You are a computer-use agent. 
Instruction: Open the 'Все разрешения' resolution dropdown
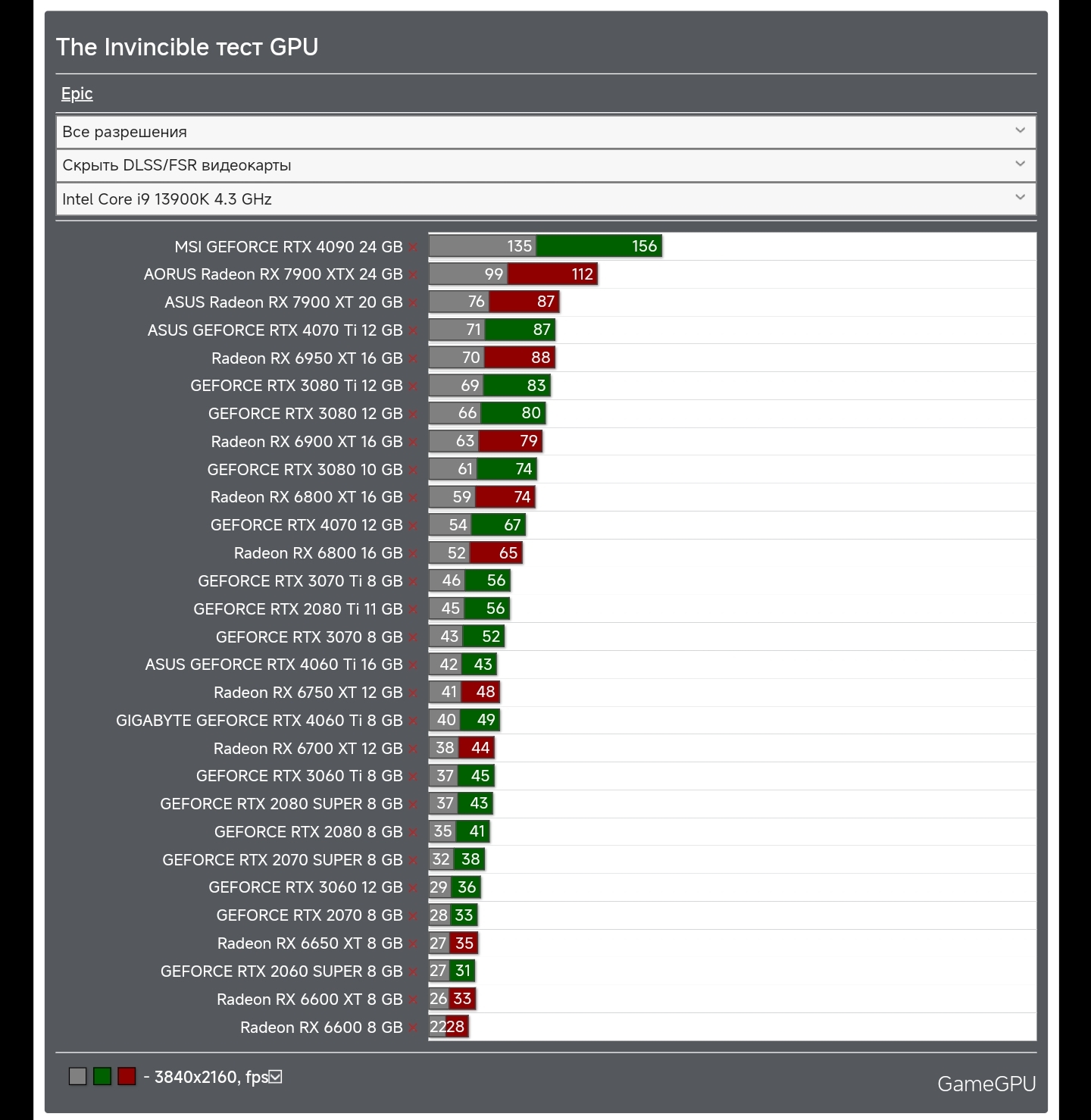point(545,132)
